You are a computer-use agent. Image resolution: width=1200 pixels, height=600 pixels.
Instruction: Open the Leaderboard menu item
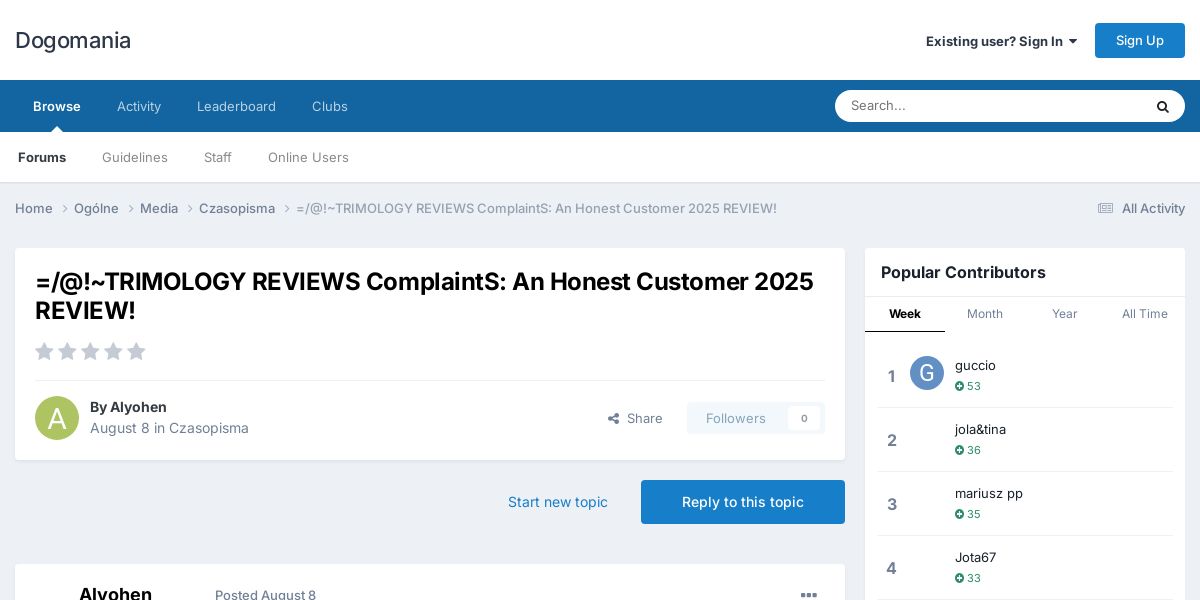pos(236,106)
